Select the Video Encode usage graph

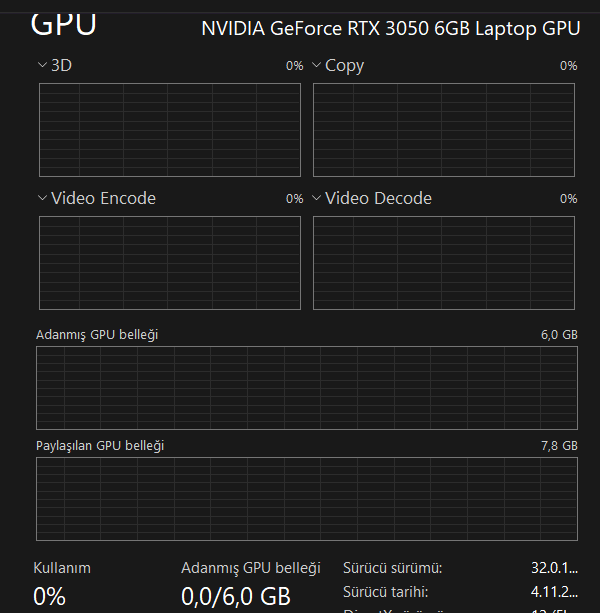pos(169,263)
